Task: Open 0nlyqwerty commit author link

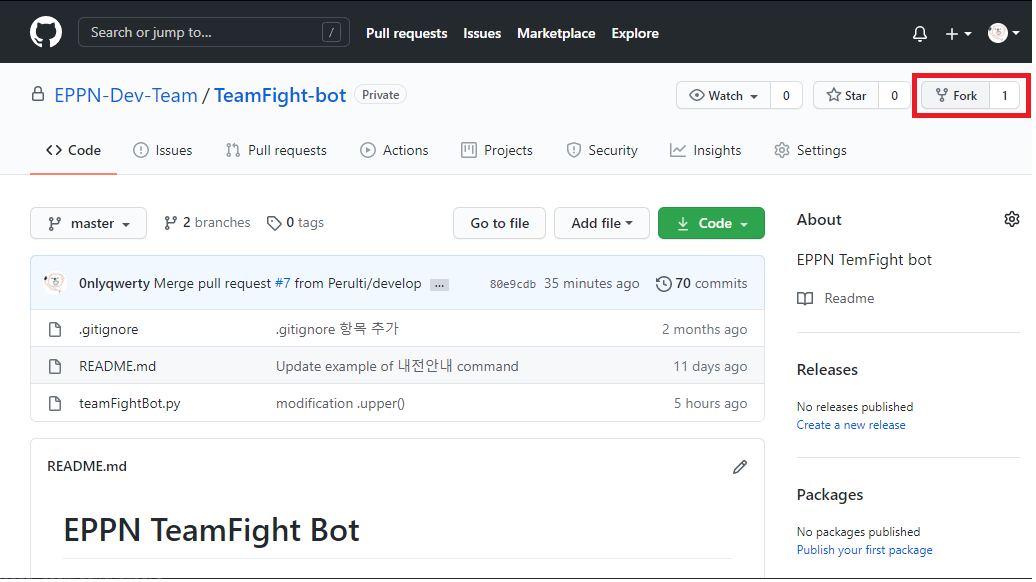Action: (x=114, y=283)
